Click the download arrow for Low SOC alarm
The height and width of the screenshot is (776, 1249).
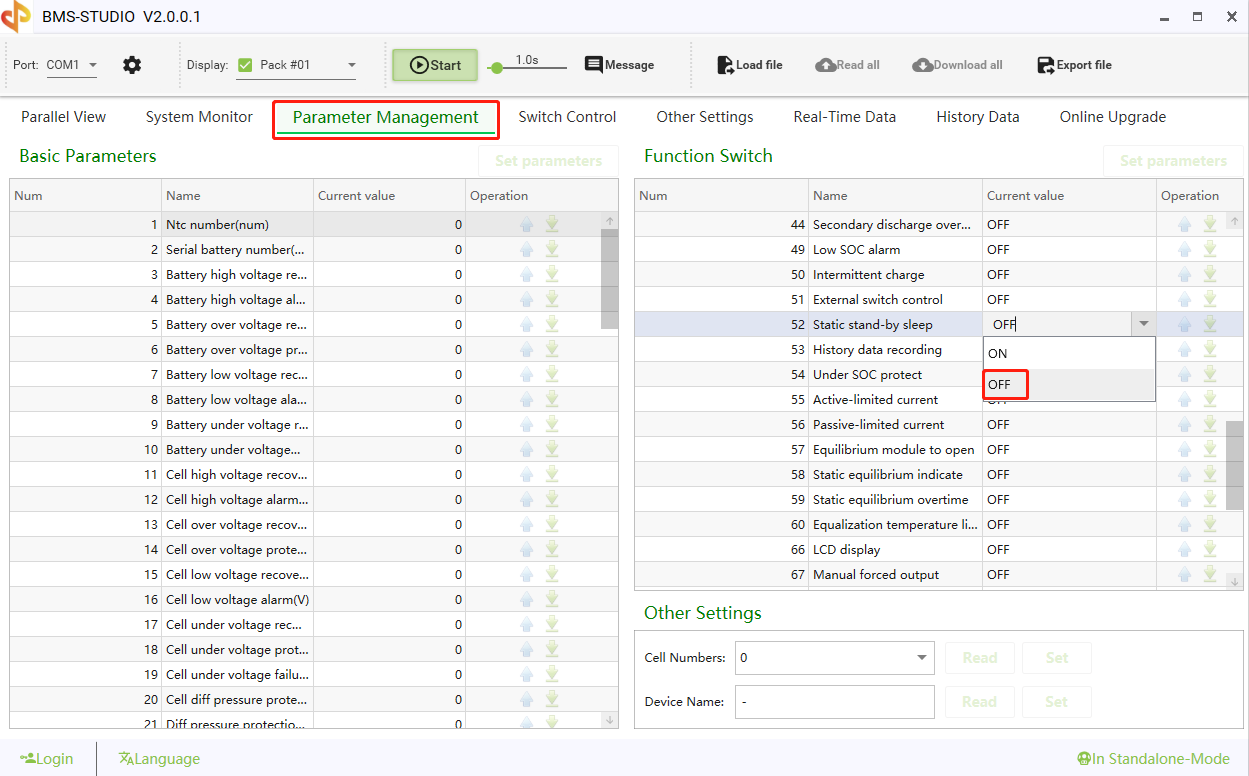tap(1209, 249)
